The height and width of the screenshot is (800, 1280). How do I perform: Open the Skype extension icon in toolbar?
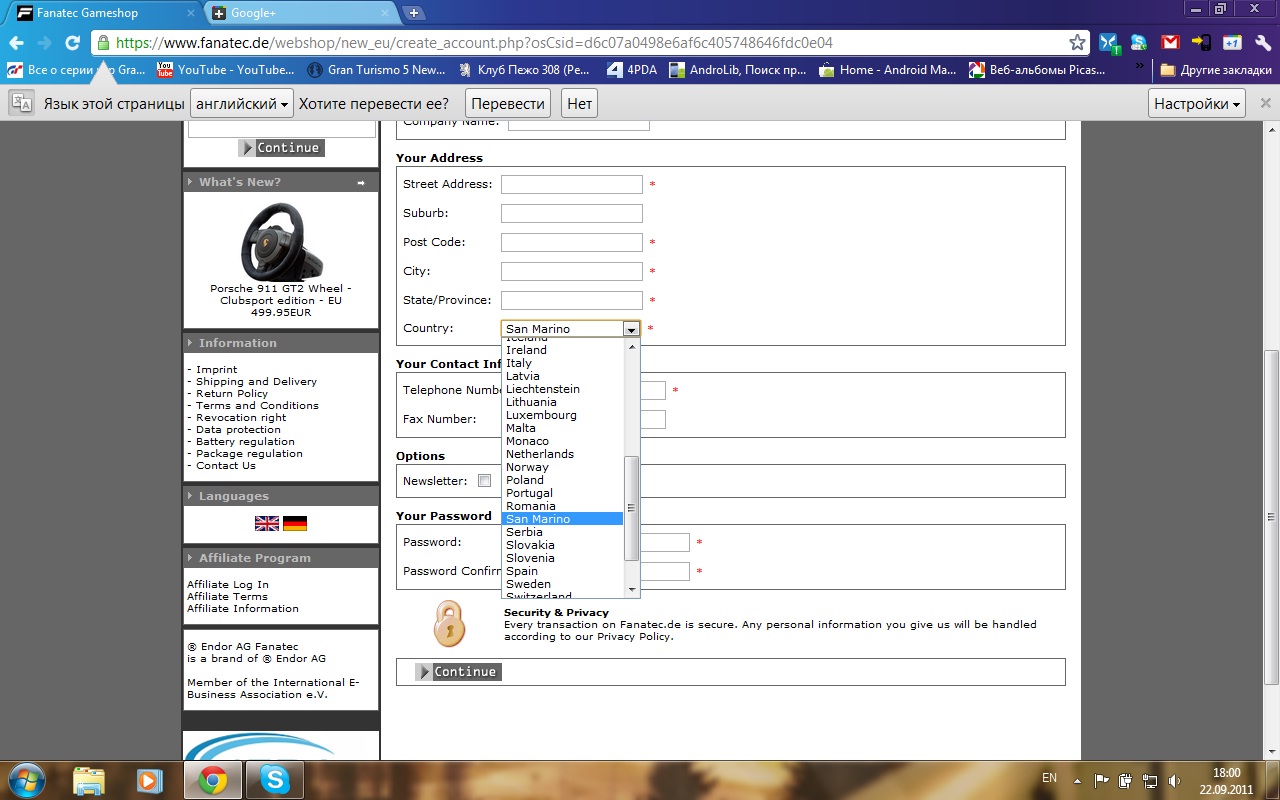pos(1139,43)
